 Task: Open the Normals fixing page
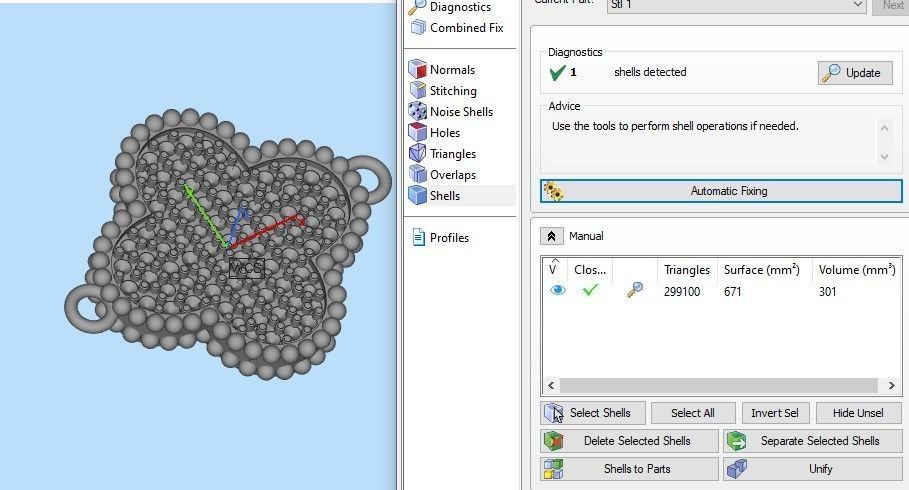point(442,70)
